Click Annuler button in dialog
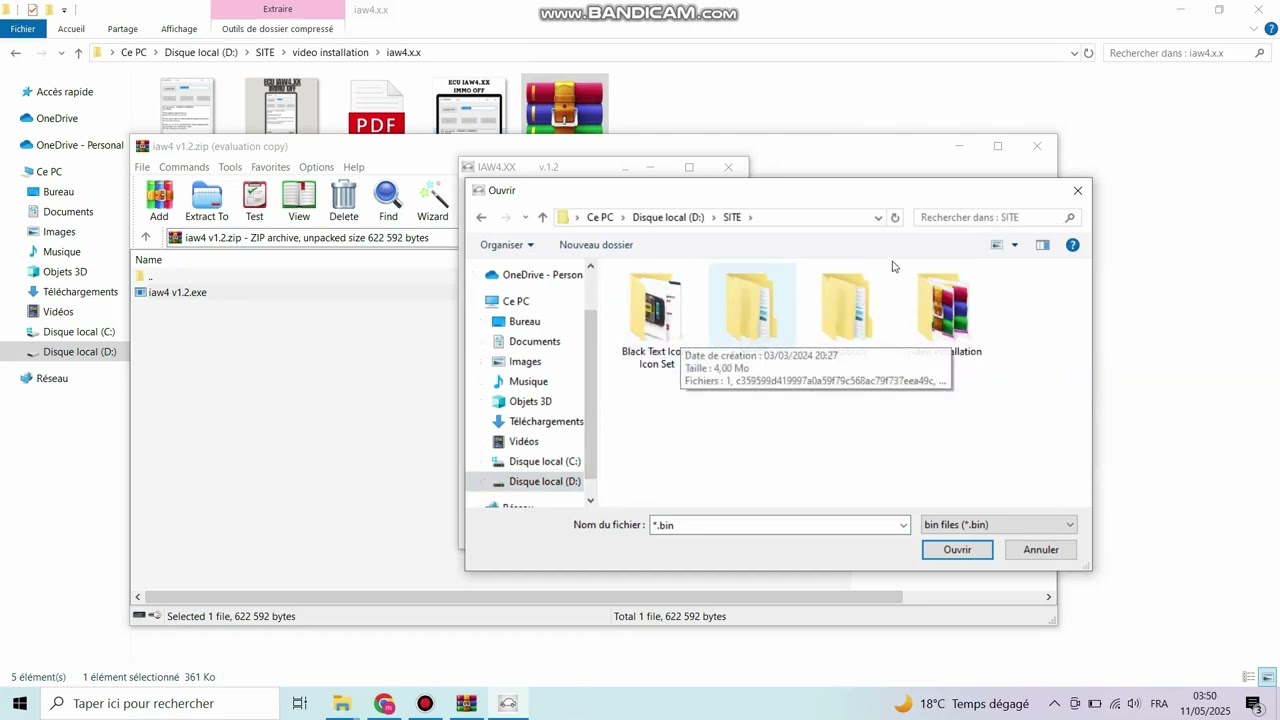 point(1041,550)
